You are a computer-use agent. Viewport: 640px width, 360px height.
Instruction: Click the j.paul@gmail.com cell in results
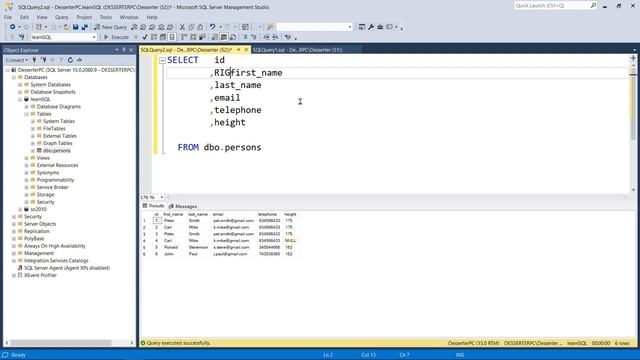pos(230,254)
